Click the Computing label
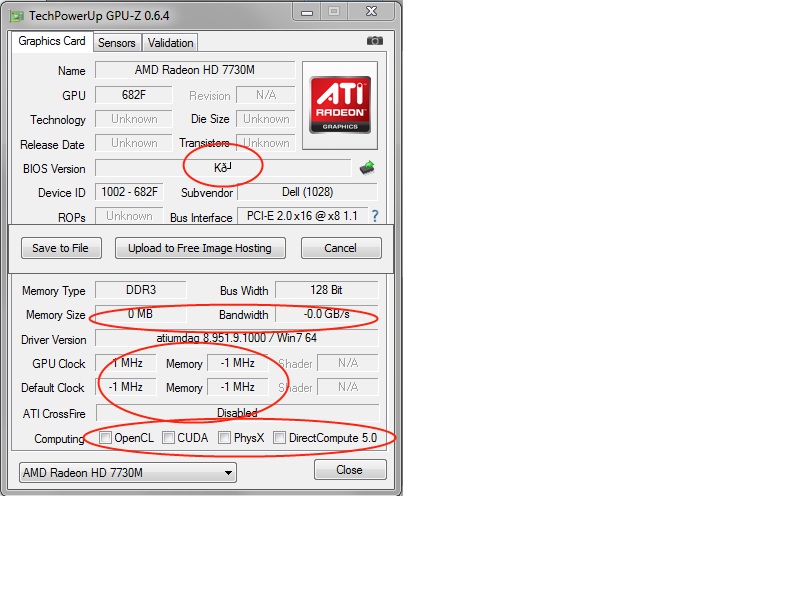Viewport: 800px width, 600px height. pos(59,439)
